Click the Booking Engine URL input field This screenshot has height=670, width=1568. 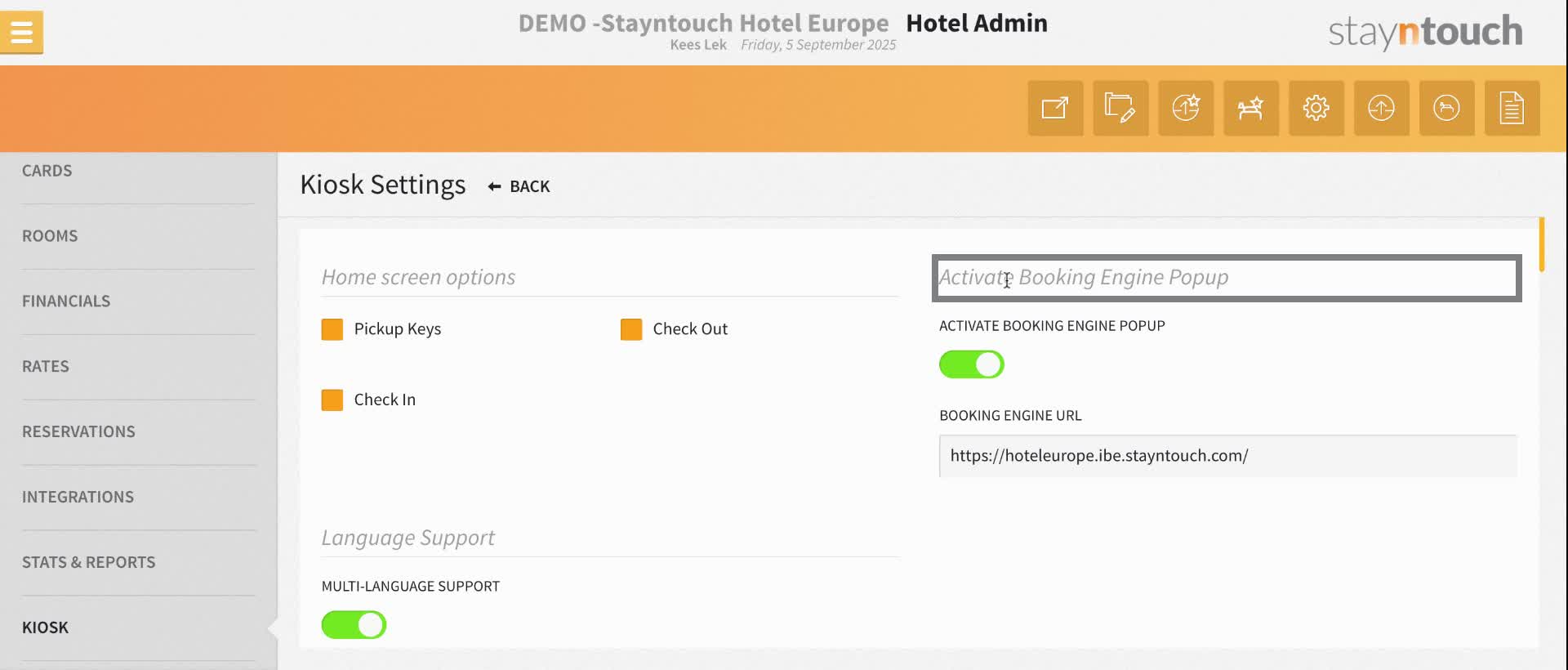point(1228,456)
